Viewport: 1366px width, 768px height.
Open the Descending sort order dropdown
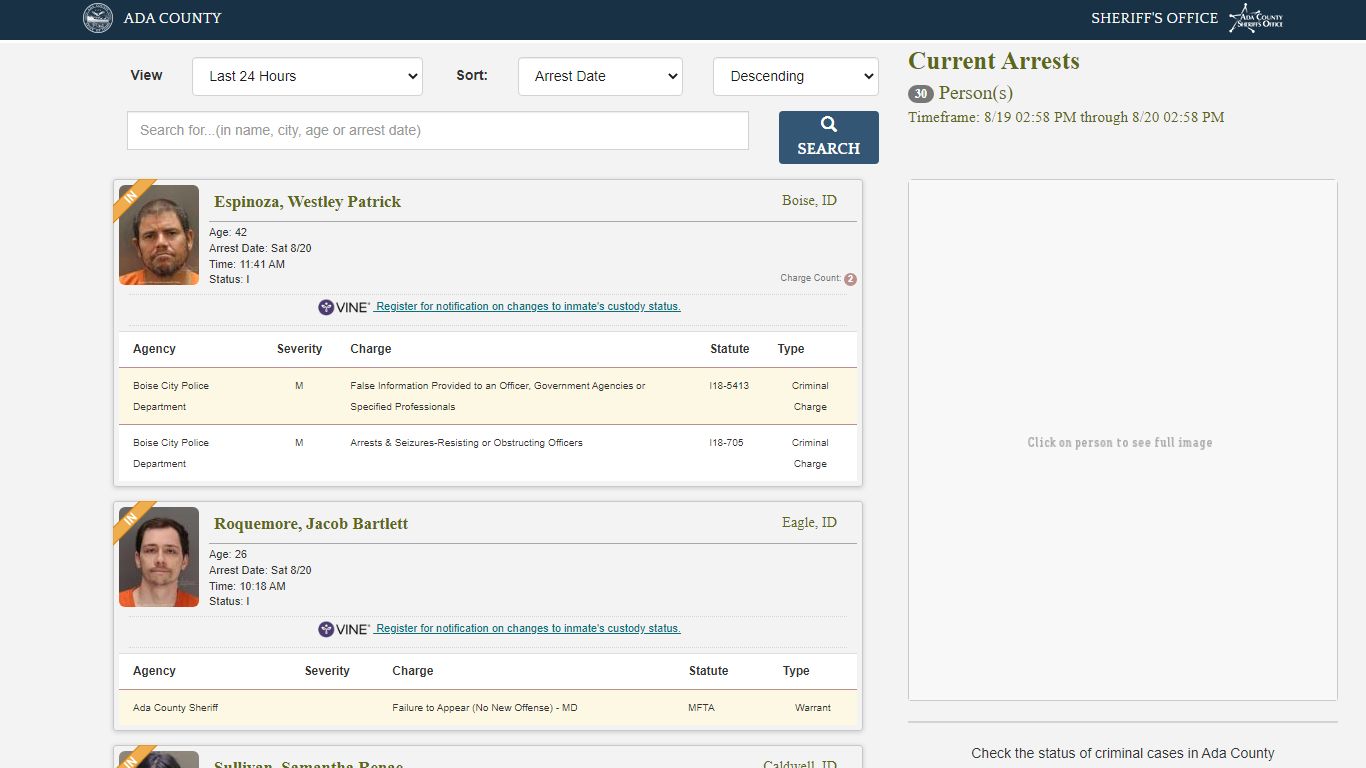coord(796,76)
